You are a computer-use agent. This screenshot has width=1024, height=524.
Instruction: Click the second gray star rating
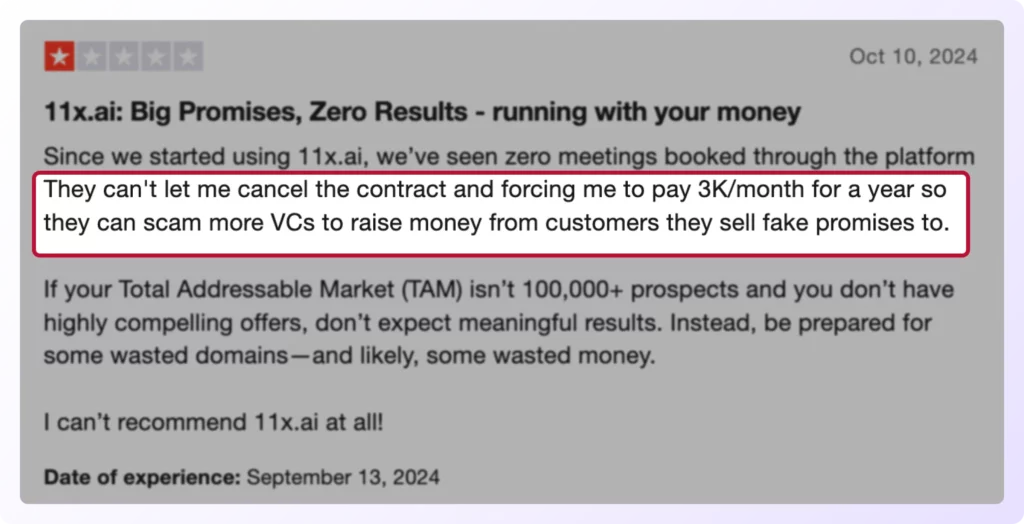tap(91, 57)
